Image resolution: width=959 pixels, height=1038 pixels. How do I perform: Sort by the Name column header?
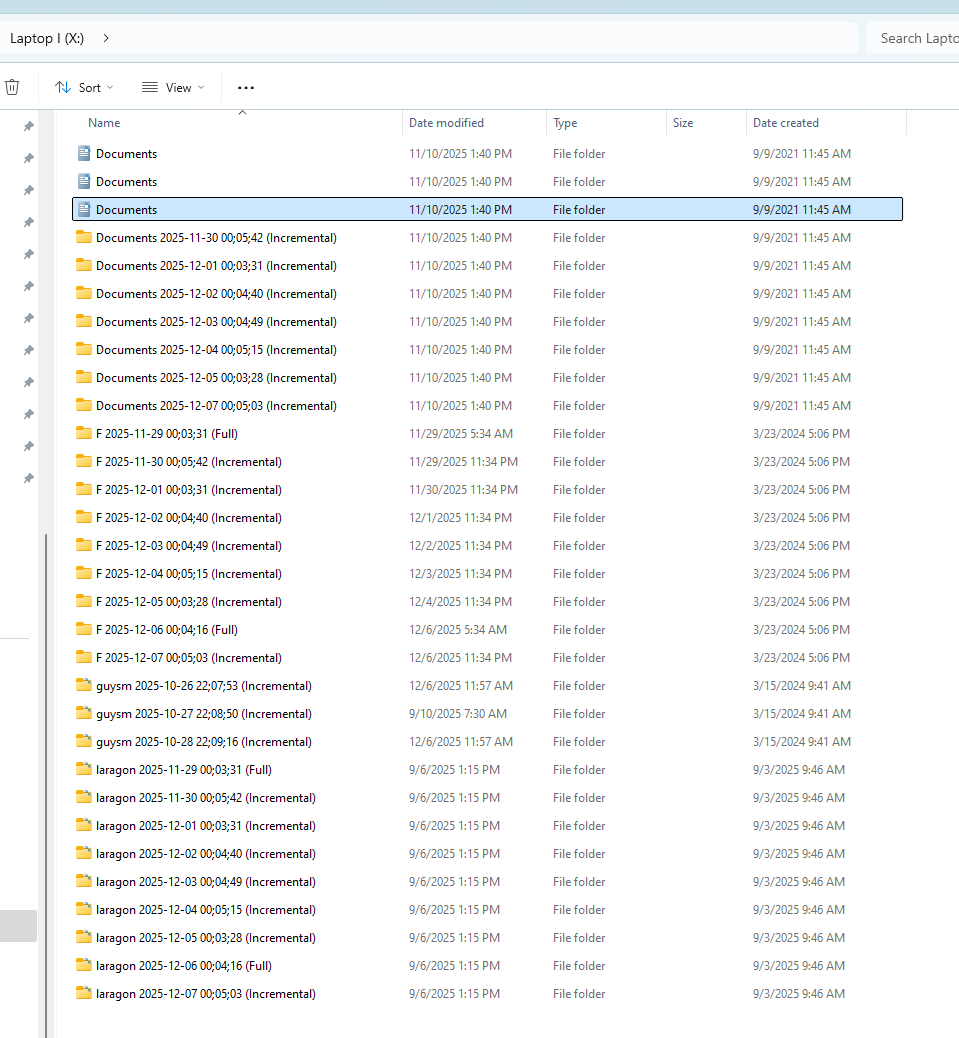coord(104,123)
